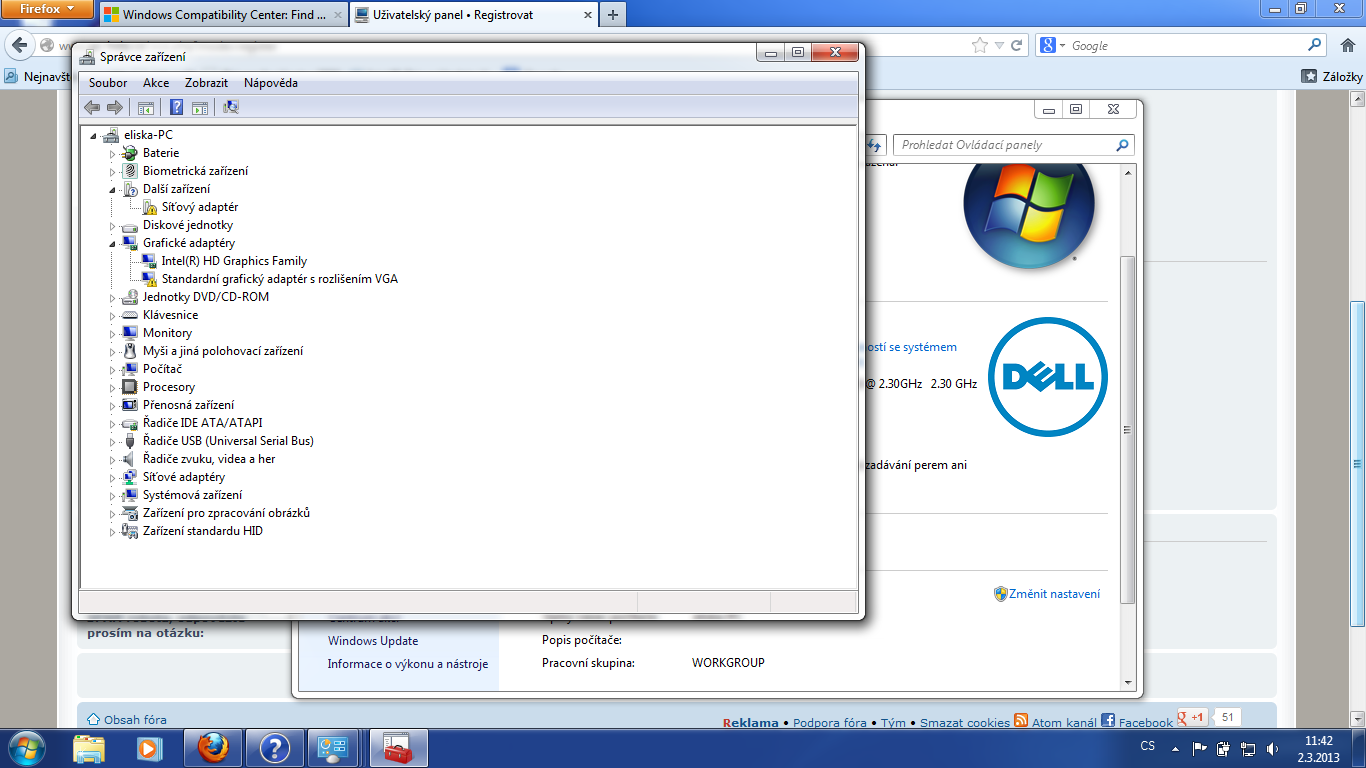
Task: Open the Windows Start orb
Action: [25, 747]
